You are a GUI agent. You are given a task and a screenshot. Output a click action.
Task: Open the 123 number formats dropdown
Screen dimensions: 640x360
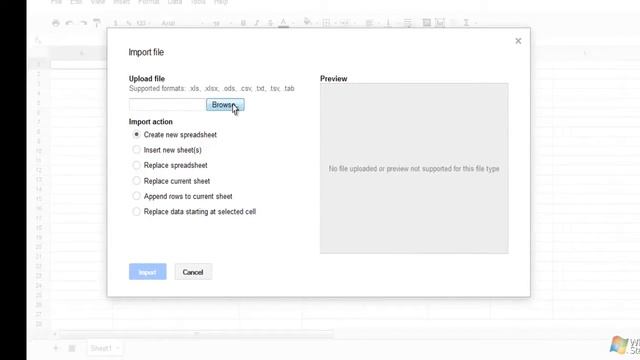click(x=142, y=23)
